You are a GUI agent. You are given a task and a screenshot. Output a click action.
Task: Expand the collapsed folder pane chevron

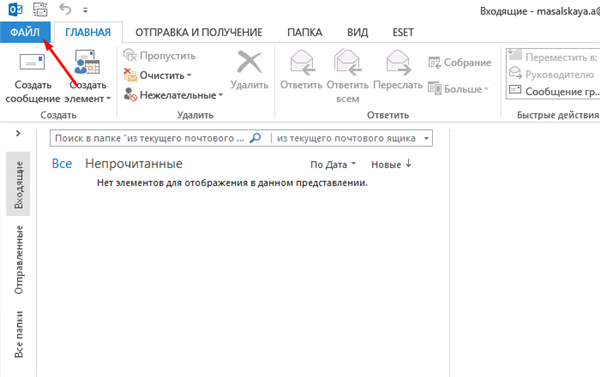tap(18, 134)
